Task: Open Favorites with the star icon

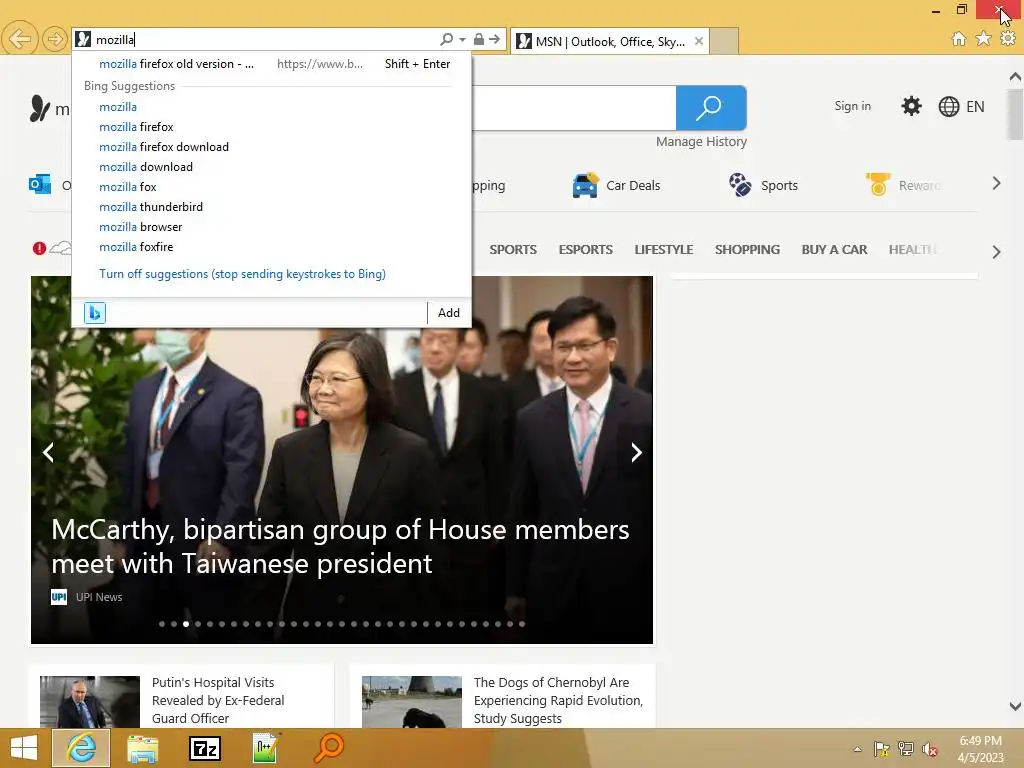Action: tap(983, 39)
